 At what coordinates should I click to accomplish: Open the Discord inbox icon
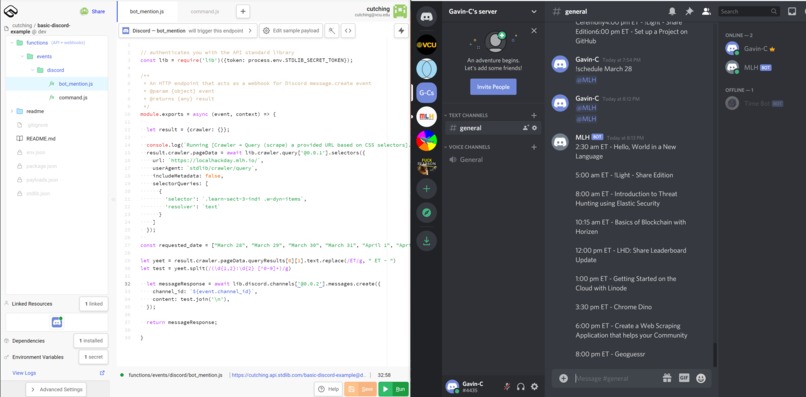(792, 11)
